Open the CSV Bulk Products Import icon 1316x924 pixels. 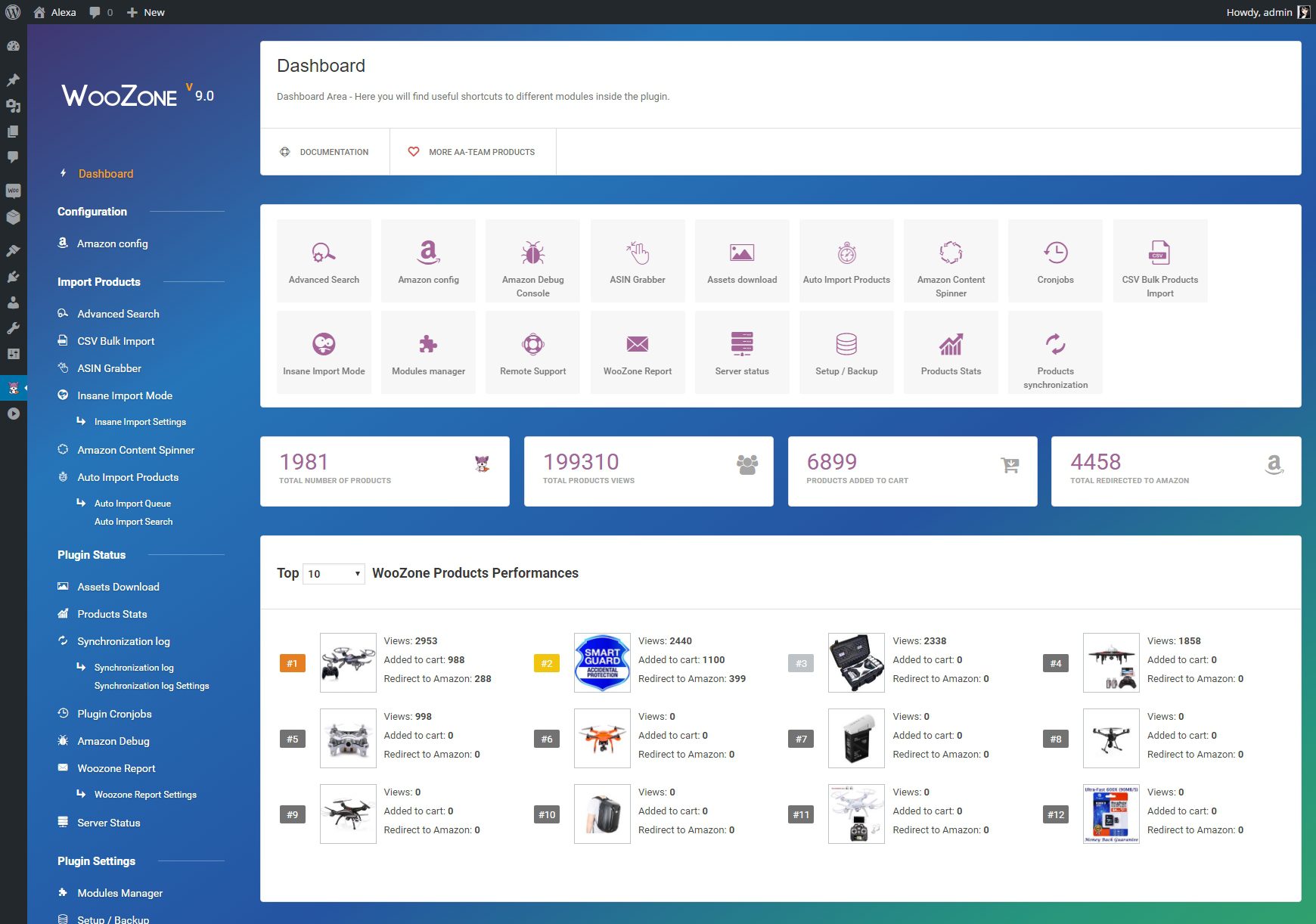point(1159,260)
